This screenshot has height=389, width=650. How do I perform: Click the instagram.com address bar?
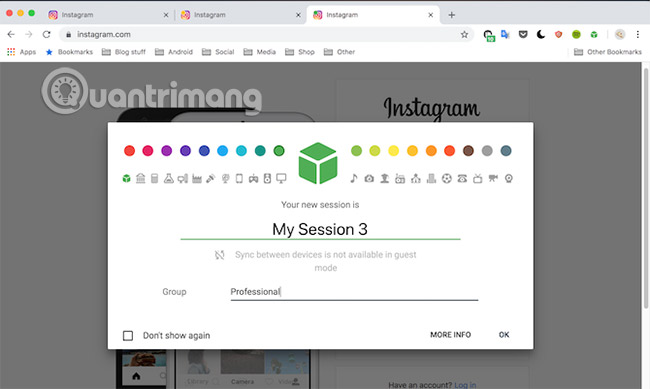(265, 34)
